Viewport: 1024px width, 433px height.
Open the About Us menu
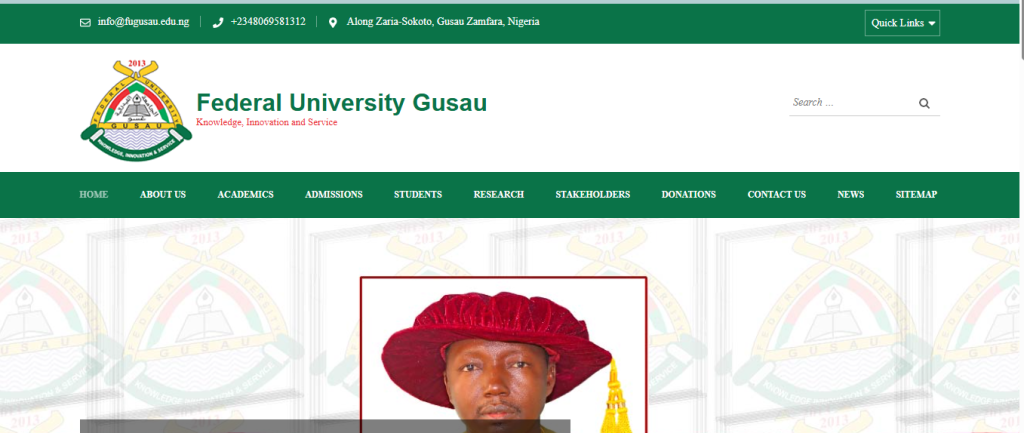[163, 195]
